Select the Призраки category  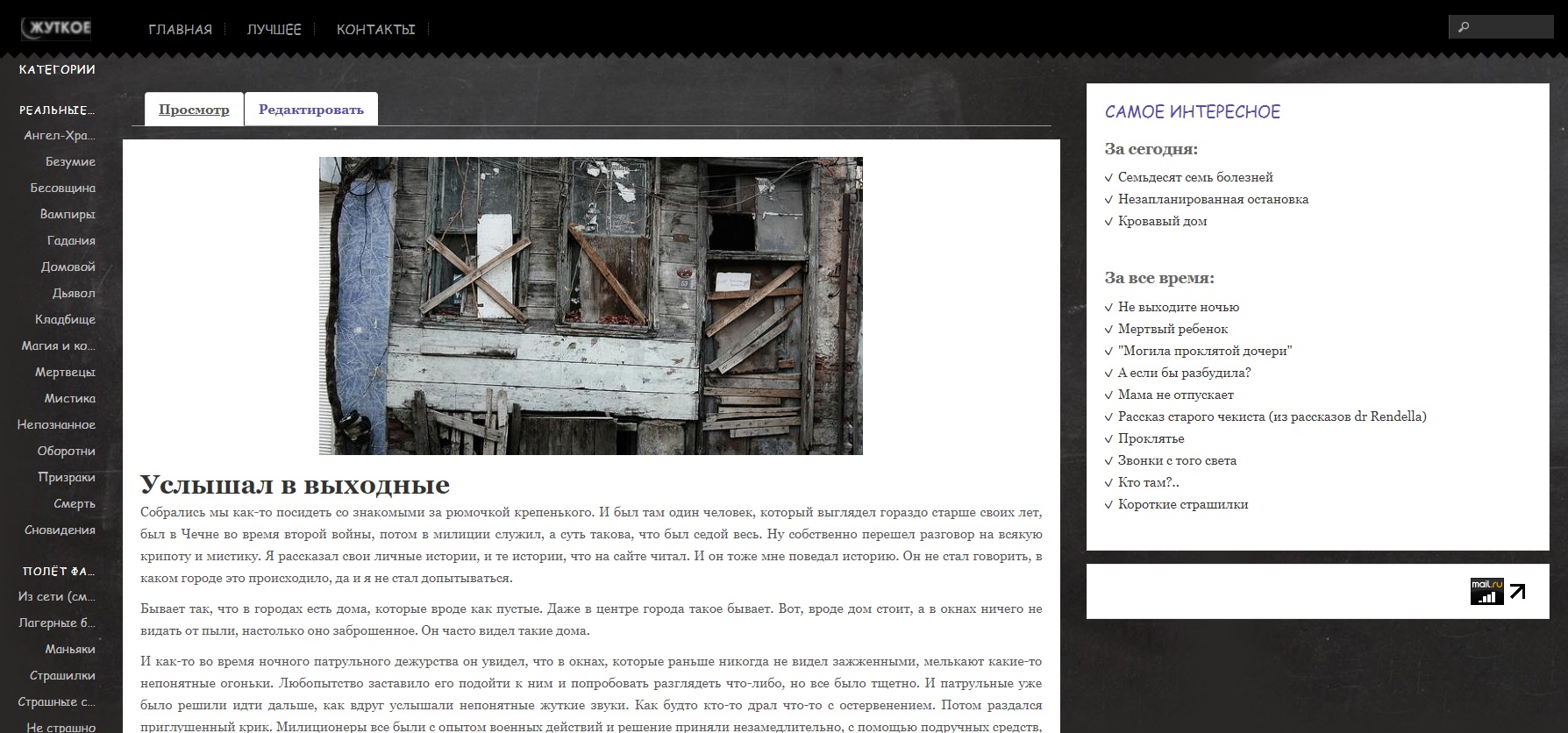pyautogui.click(x=67, y=477)
